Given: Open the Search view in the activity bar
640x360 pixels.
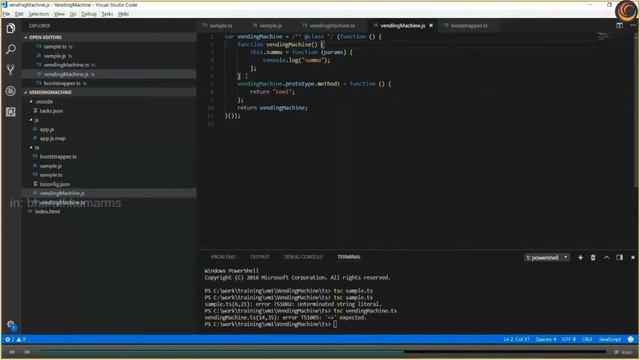Looking at the screenshot, I should pos(11,49).
